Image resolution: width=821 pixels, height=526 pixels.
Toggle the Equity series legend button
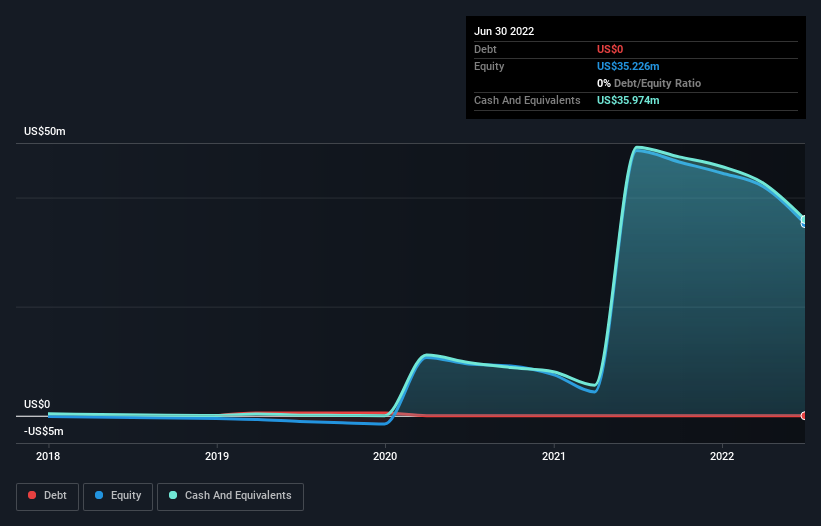point(118,496)
